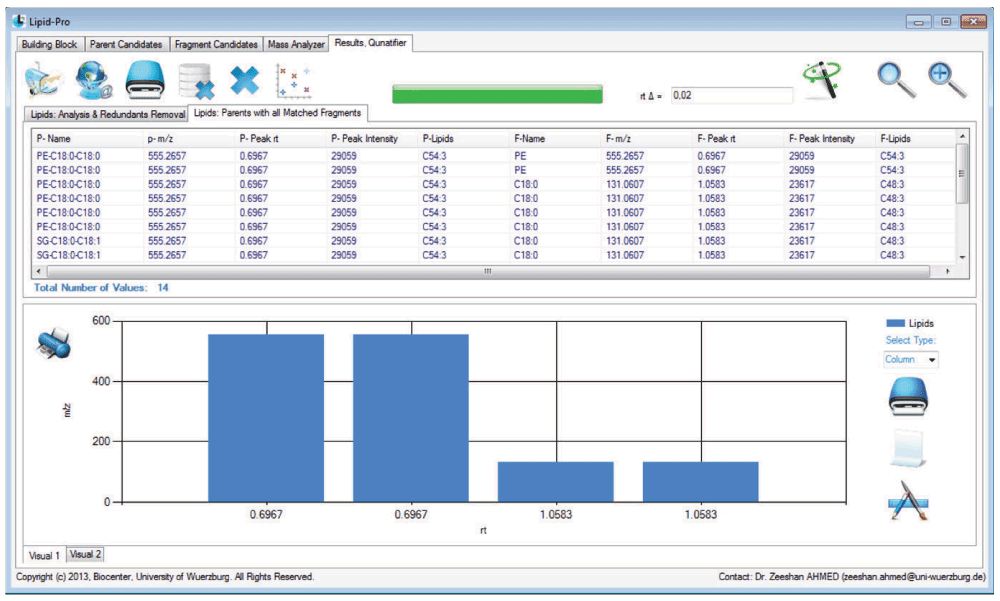Click the plain magnifying glass icon
Image resolution: width=1000 pixels, height=601 pixels.
pyautogui.click(x=896, y=80)
